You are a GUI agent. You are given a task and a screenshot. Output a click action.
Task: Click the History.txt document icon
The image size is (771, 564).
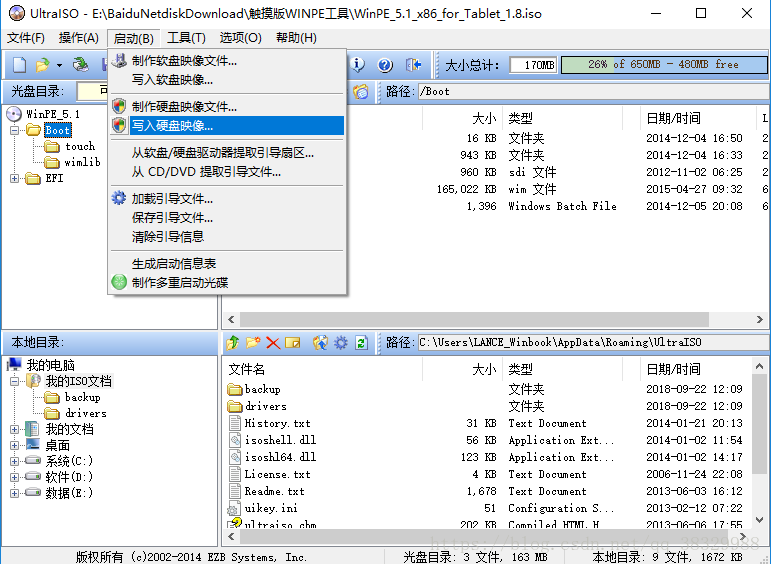pyautogui.click(x=235, y=423)
